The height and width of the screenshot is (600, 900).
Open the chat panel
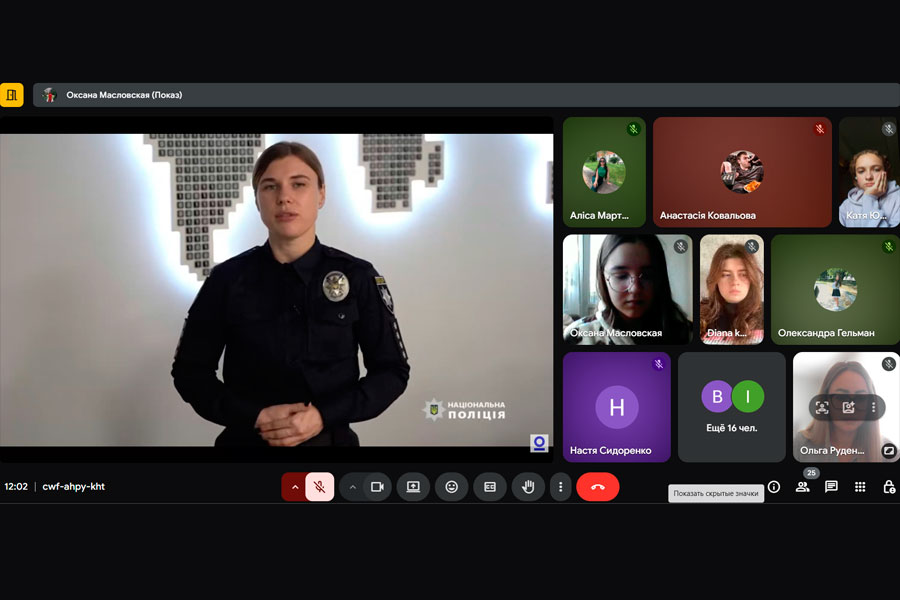click(831, 487)
